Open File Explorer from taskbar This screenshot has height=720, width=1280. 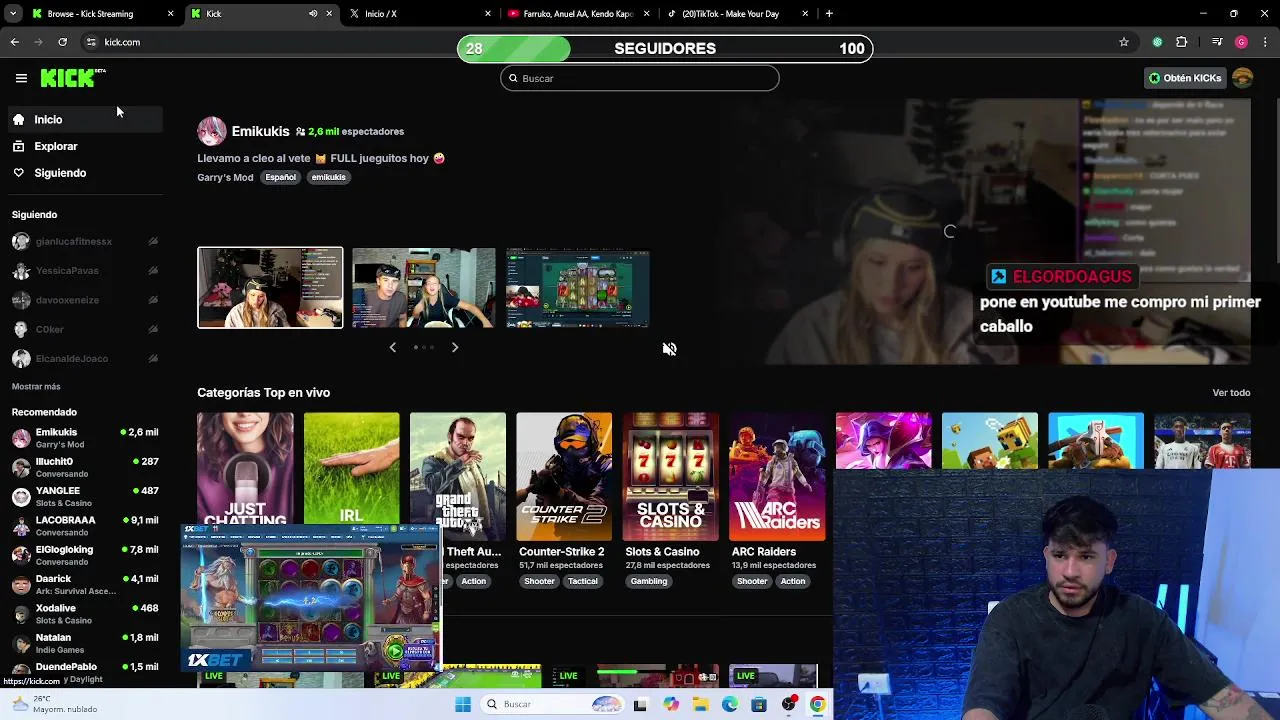[x=701, y=704]
